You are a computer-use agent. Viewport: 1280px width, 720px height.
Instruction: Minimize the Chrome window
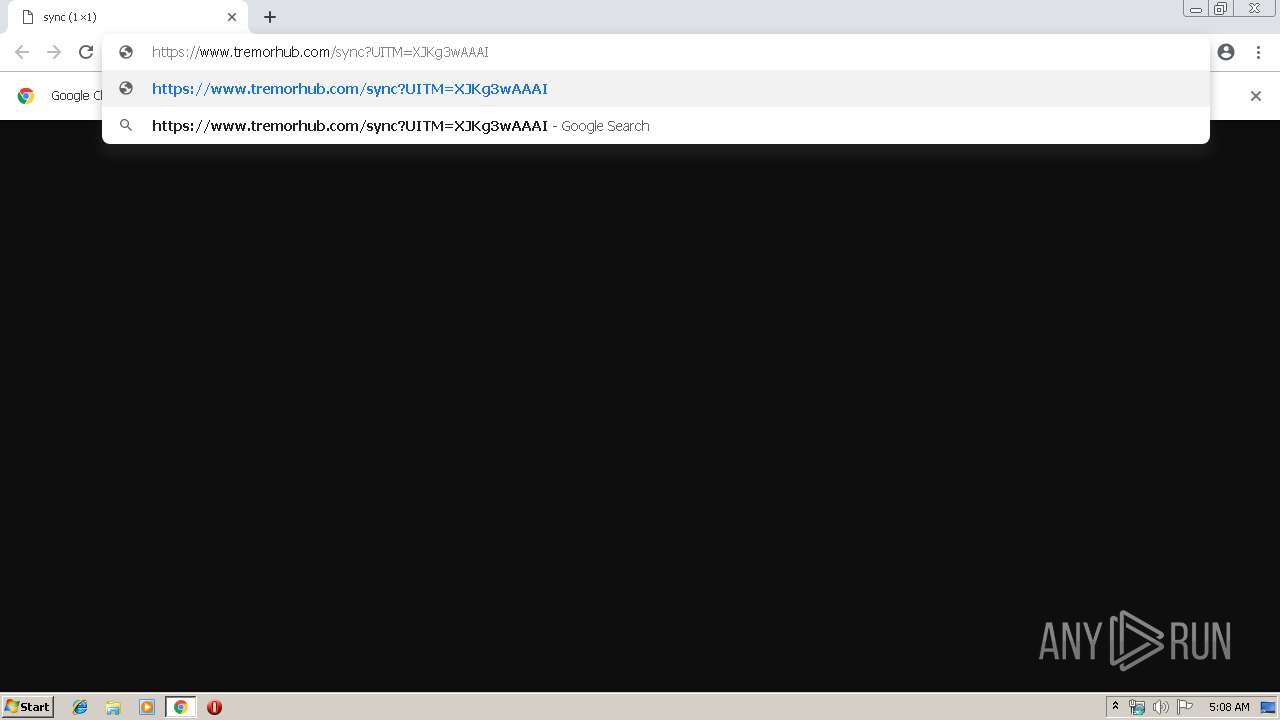tap(1196, 9)
